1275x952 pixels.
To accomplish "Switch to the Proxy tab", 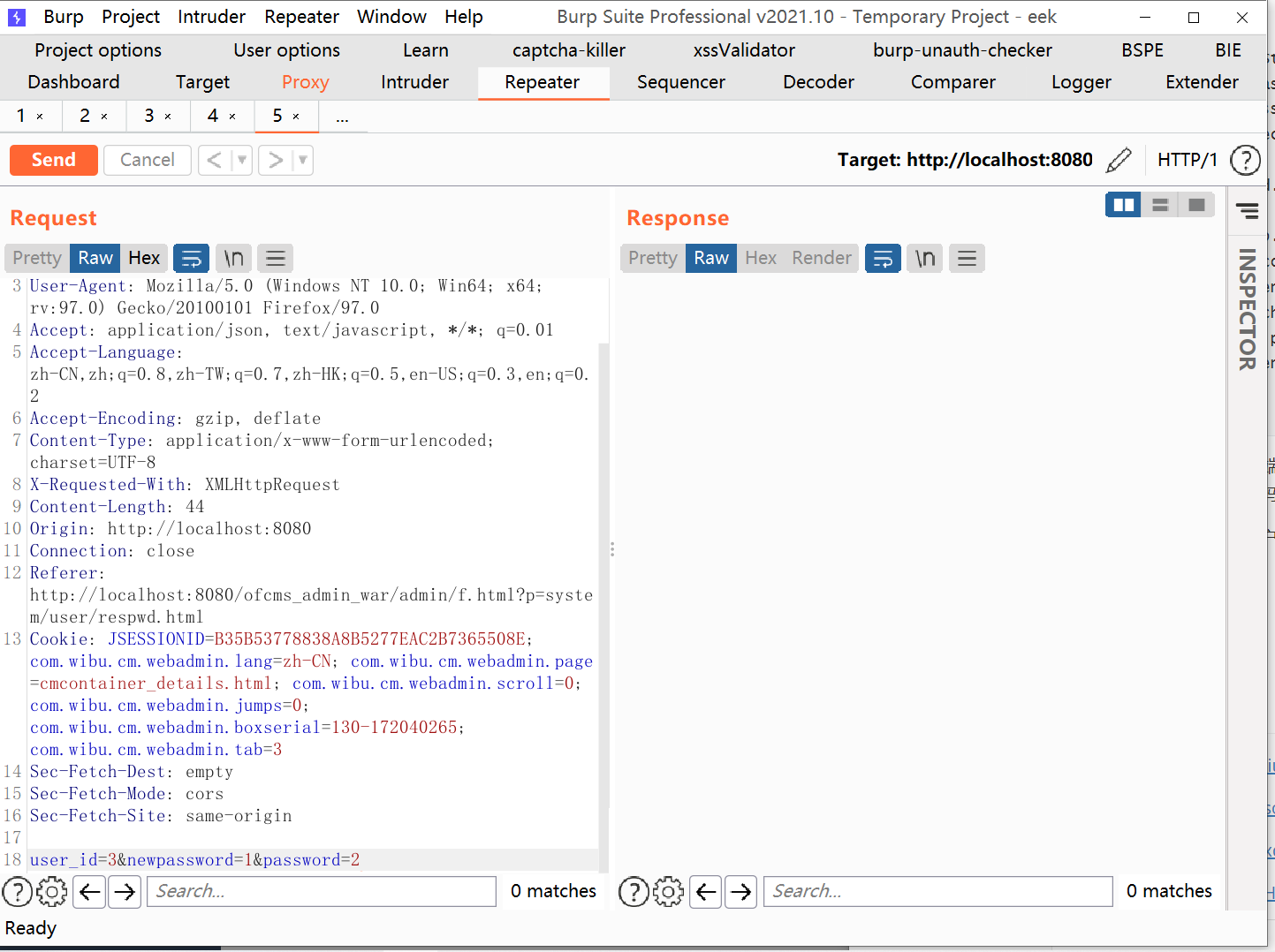I will (x=306, y=82).
